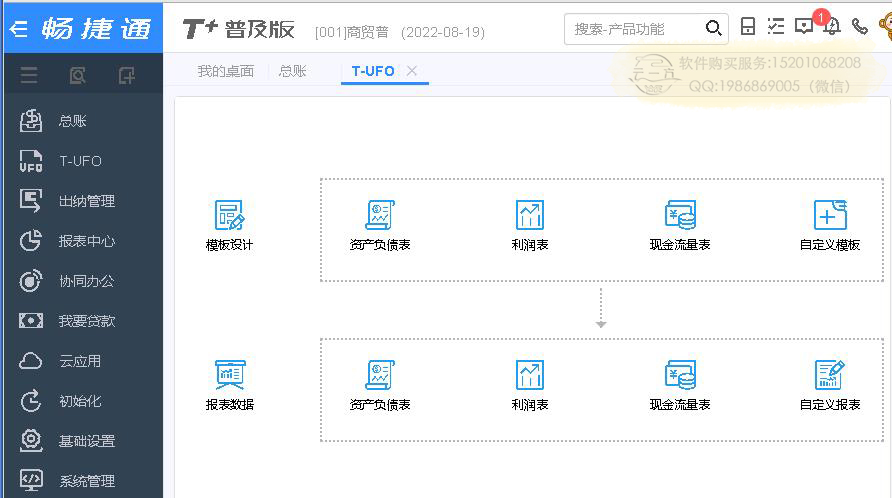Switch to 总账 tab
The width and height of the screenshot is (892, 498).
(292, 71)
